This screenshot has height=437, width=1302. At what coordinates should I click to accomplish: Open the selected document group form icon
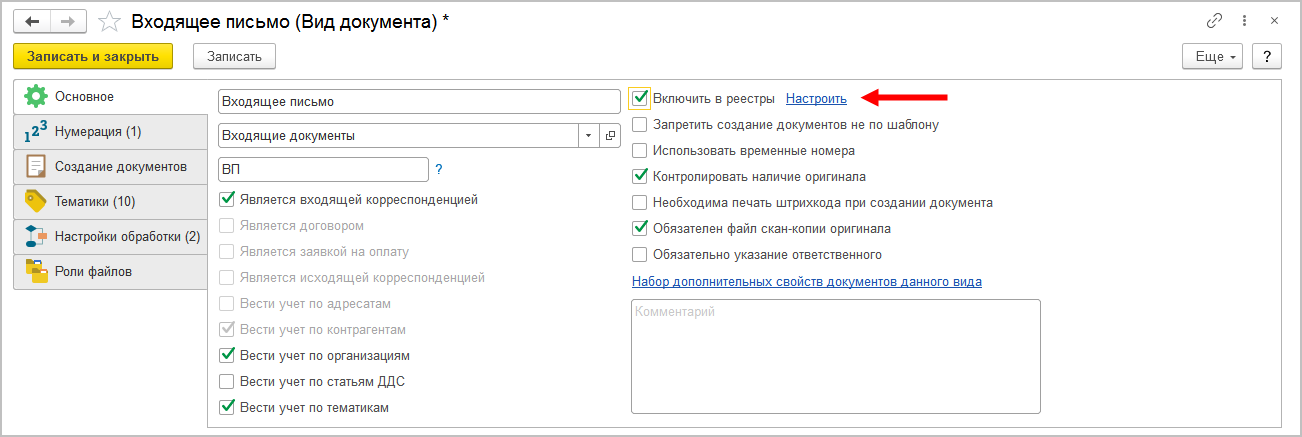point(610,135)
